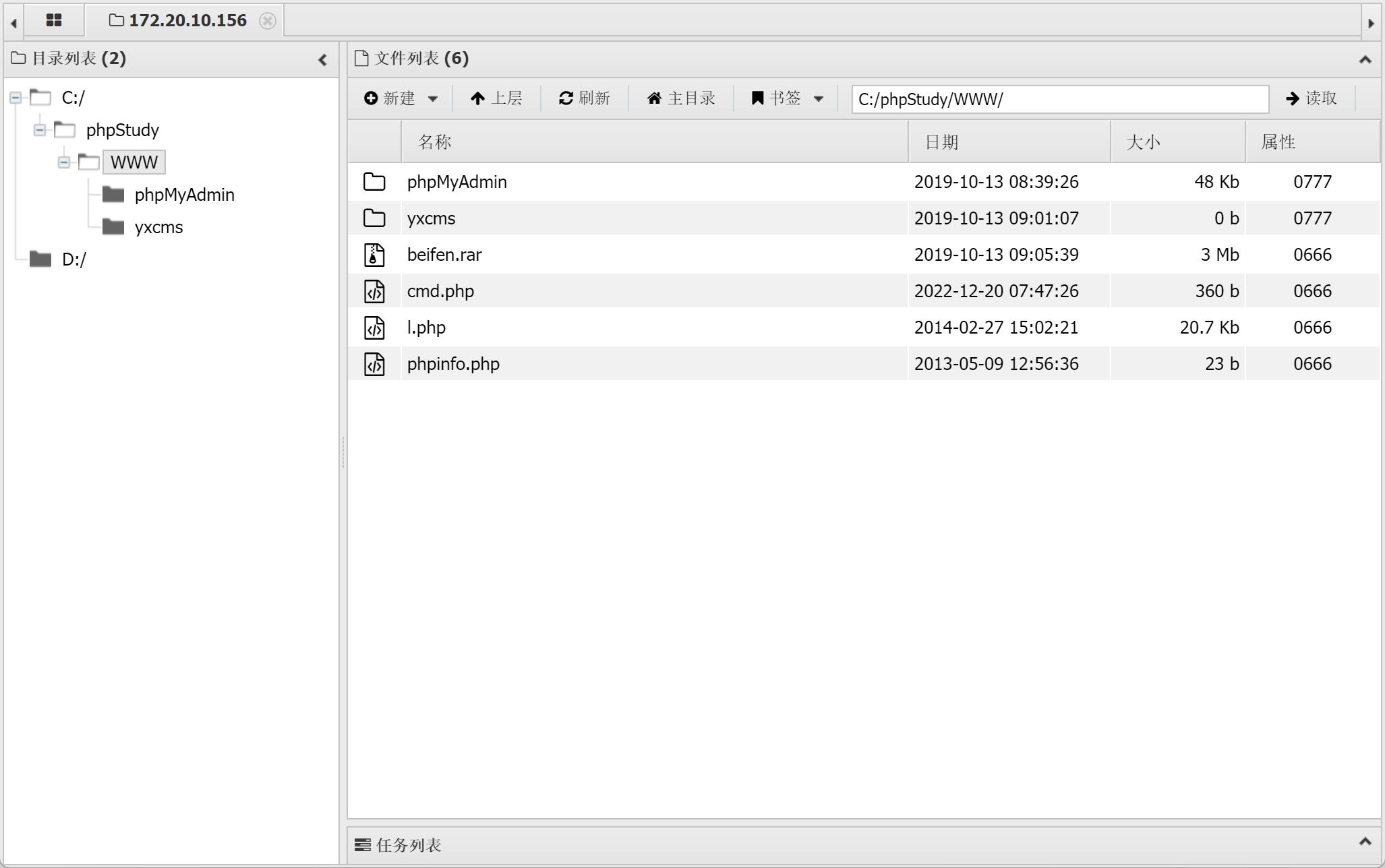1385x868 pixels.
Task: Click the grid home icon tab
Action: [54, 20]
